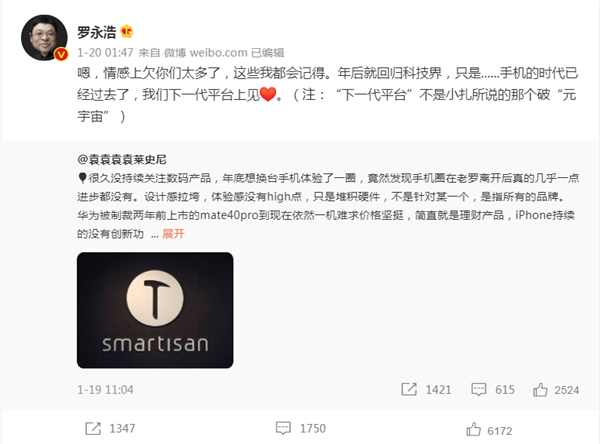Like the main post with 6172 likes
This screenshot has width=600, height=444.
[473, 429]
